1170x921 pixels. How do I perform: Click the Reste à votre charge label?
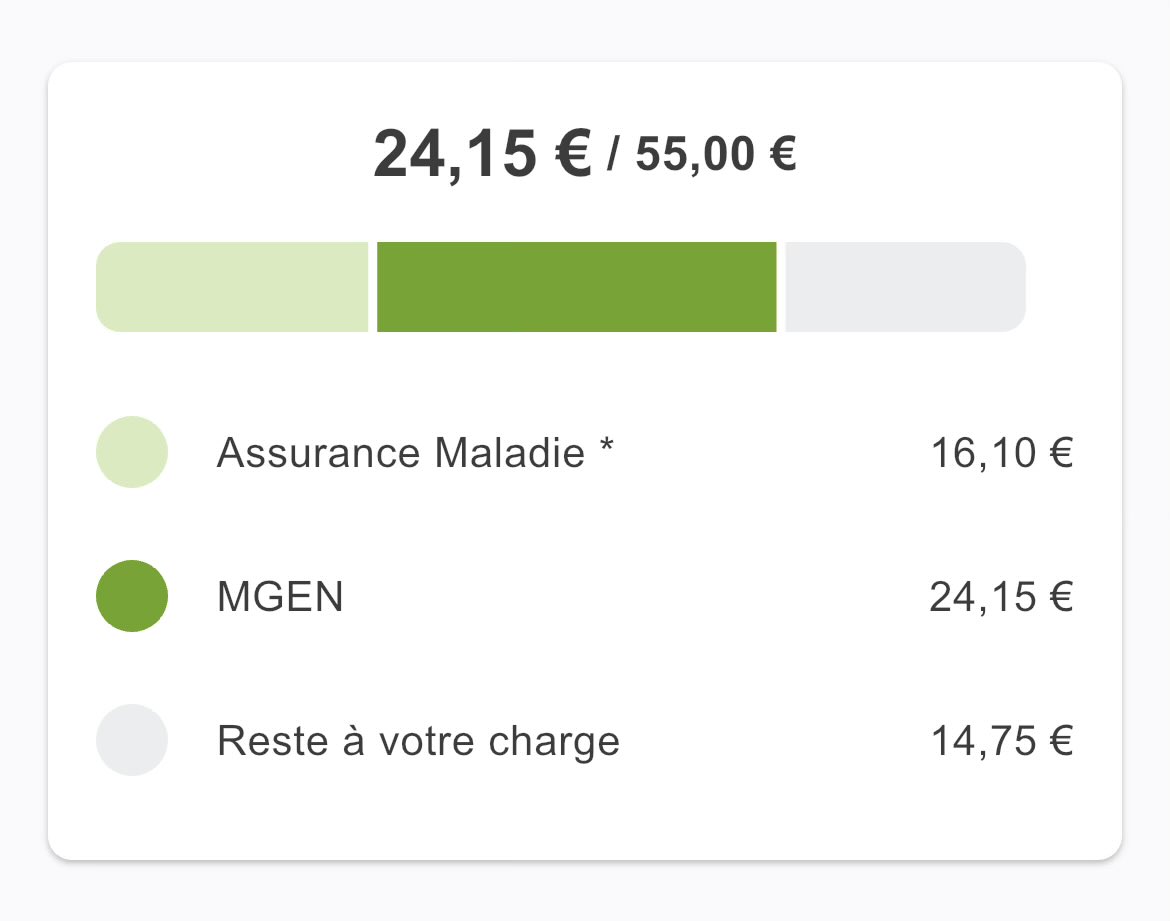tap(419, 742)
